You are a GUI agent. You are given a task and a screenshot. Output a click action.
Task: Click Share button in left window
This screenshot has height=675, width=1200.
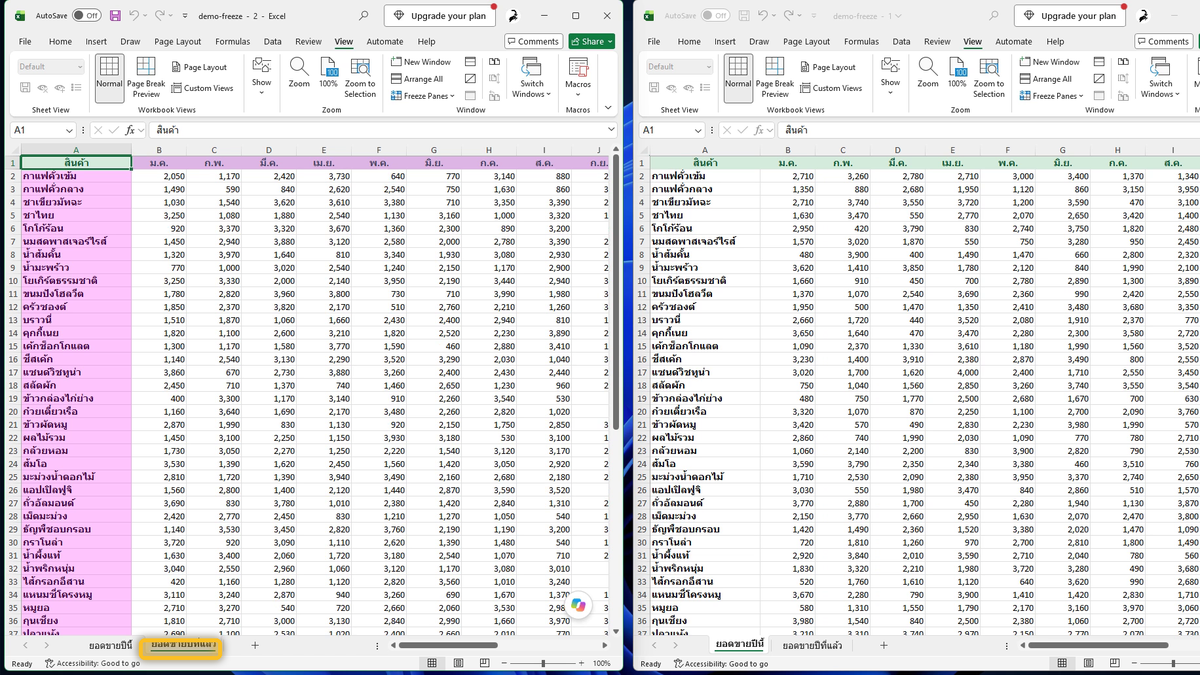pos(592,41)
